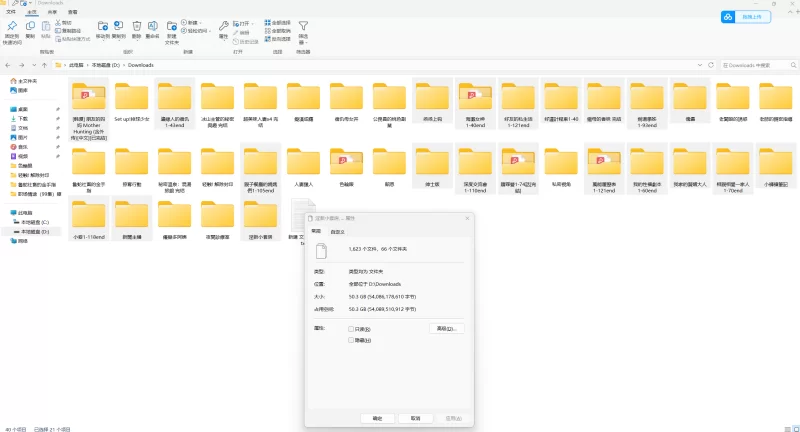Select the folder labeled 1-93end
This screenshot has height=432, width=800.
tap(647, 104)
